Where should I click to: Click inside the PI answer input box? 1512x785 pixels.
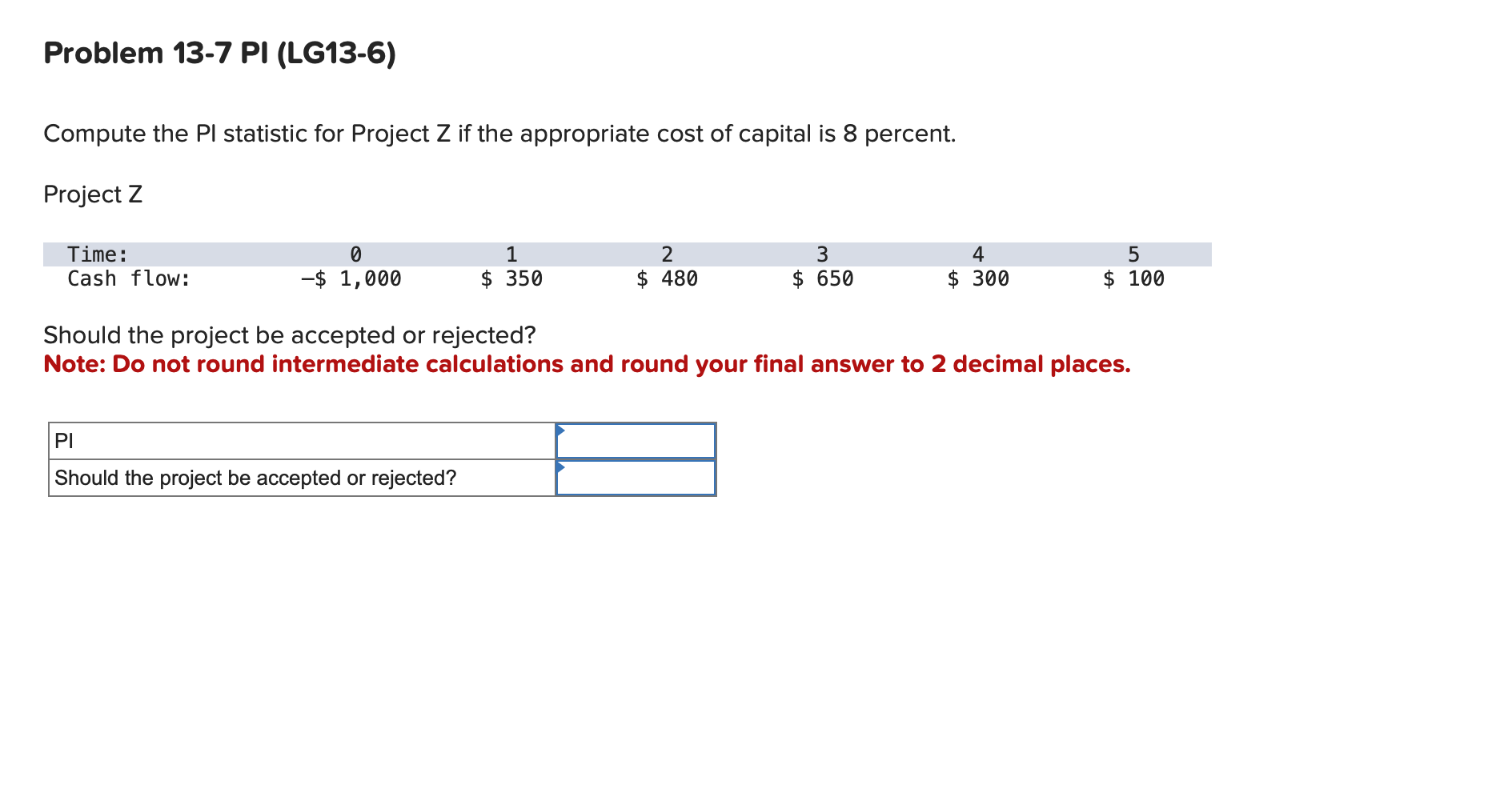(636, 441)
